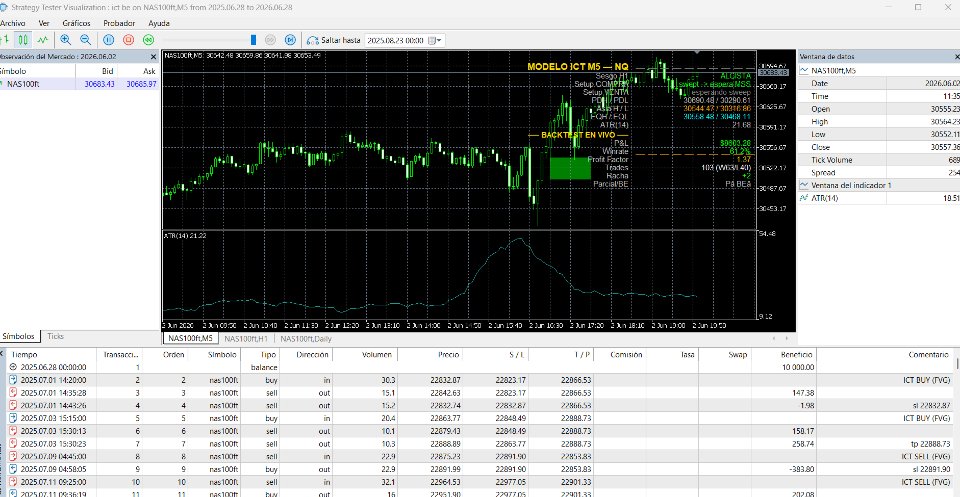
Task: Click the balance row icon 2025.06.28
Action: coord(13,367)
